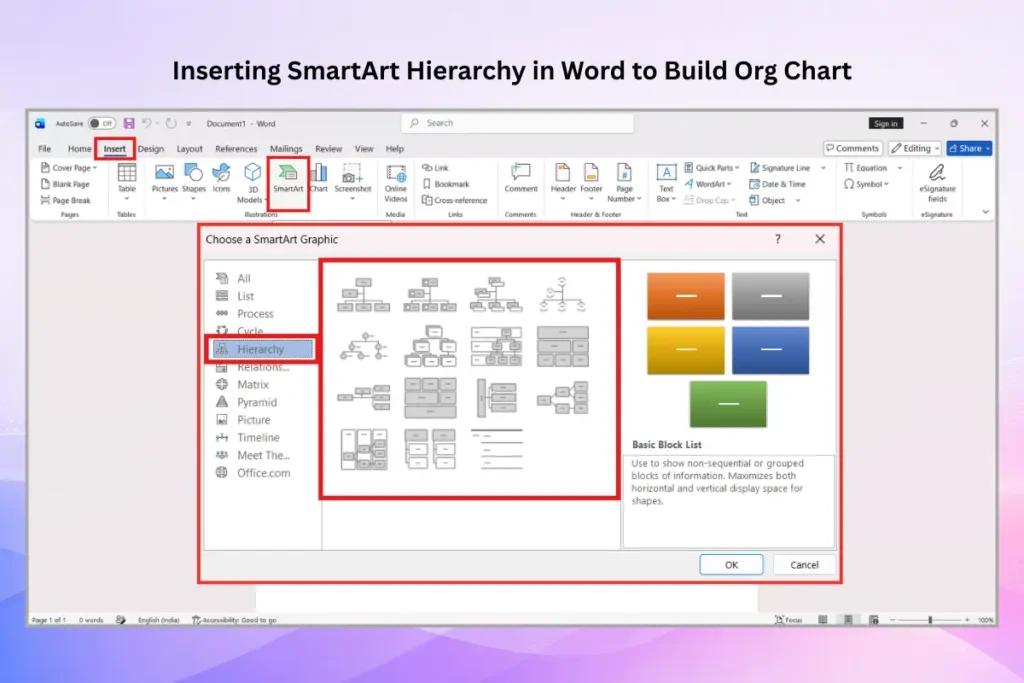Confirm the dialog with OK
Screen dimensions: 1024x683
click(731, 565)
